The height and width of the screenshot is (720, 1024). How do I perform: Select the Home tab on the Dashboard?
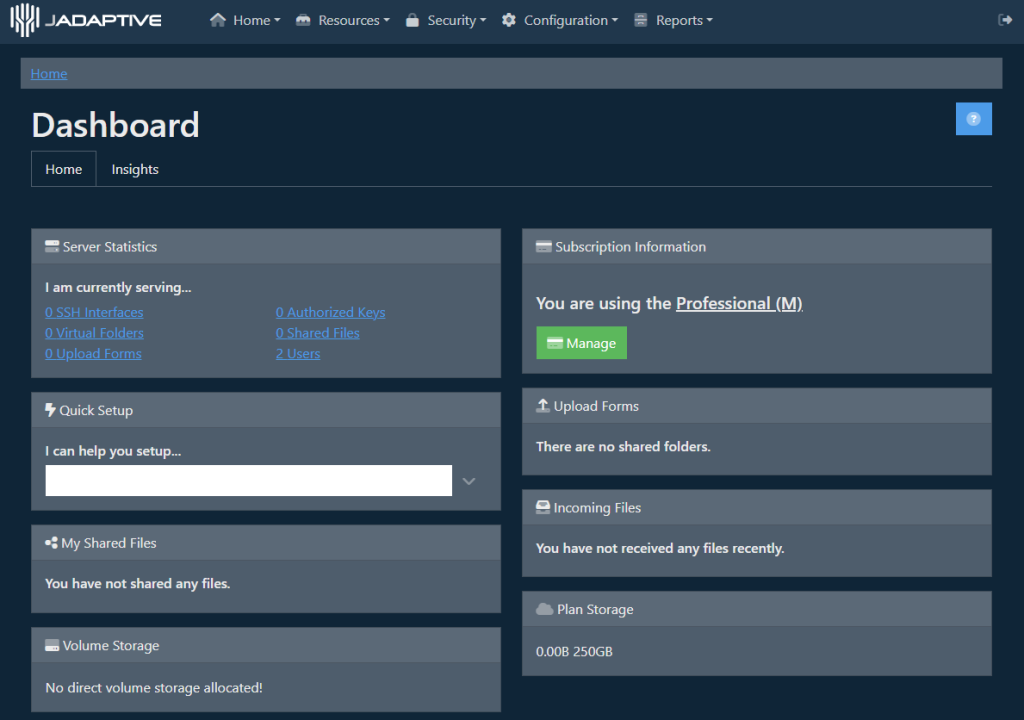63,168
